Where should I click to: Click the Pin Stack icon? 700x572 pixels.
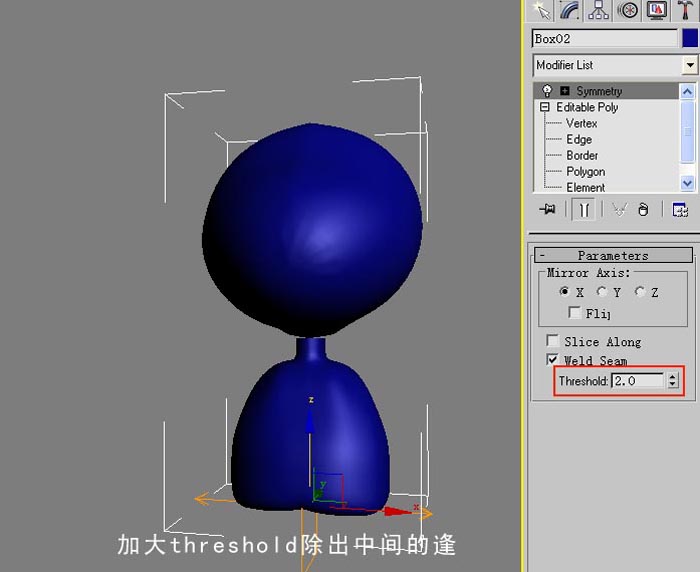547,209
